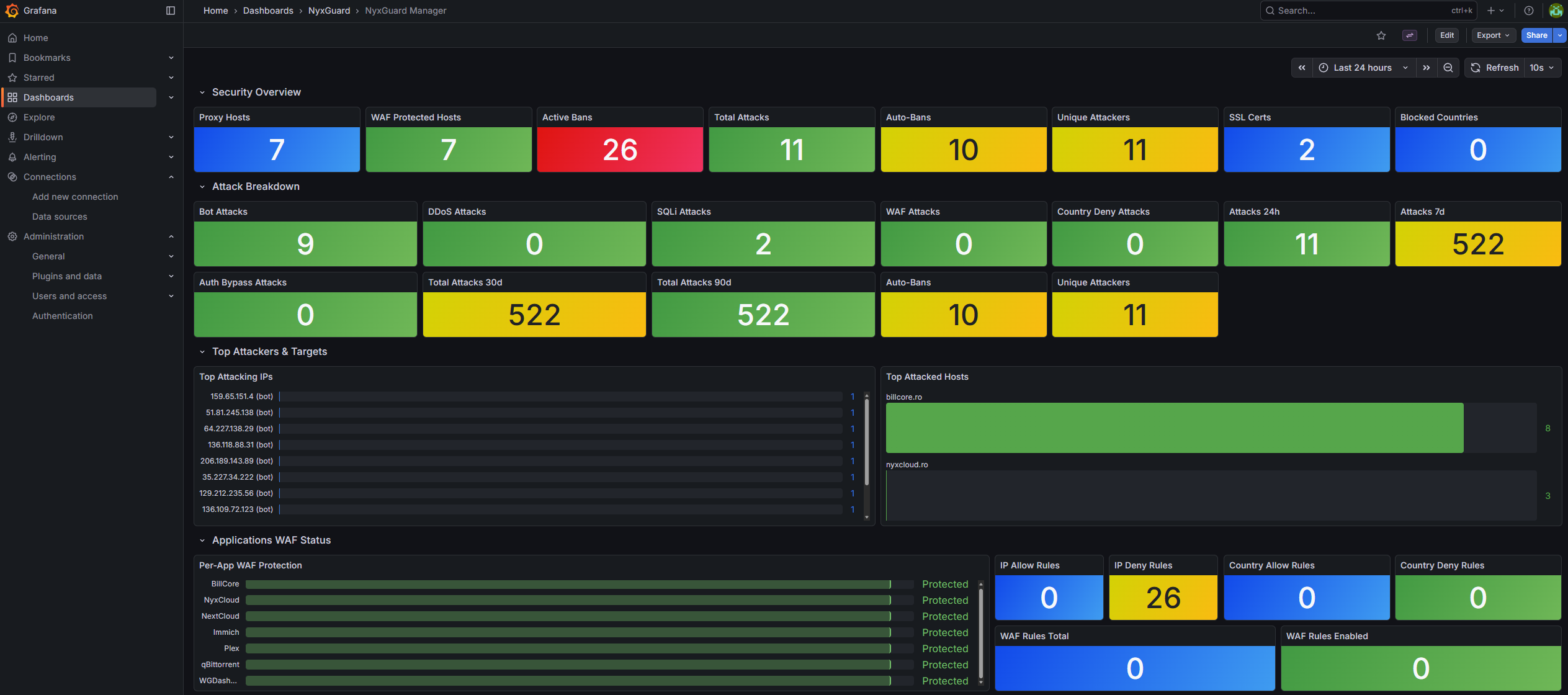The image size is (1568, 695).
Task: Star this dashboard as a favorite
Action: tap(1381, 35)
